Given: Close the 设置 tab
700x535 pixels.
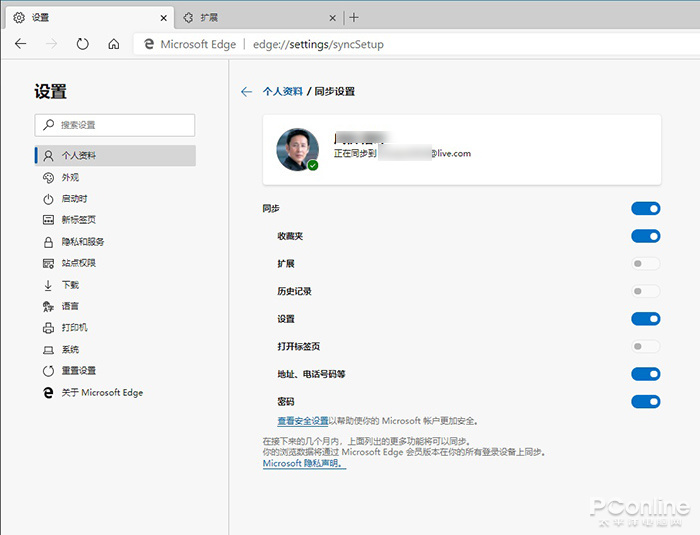Looking at the screenshot, I should [x=164, y=18].
